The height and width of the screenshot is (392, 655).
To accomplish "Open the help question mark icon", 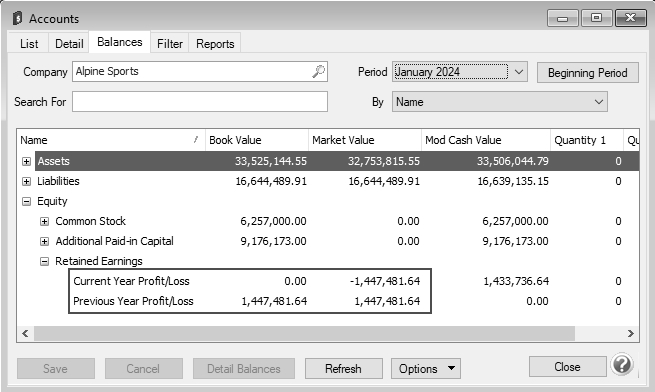I will click(622, 365).
